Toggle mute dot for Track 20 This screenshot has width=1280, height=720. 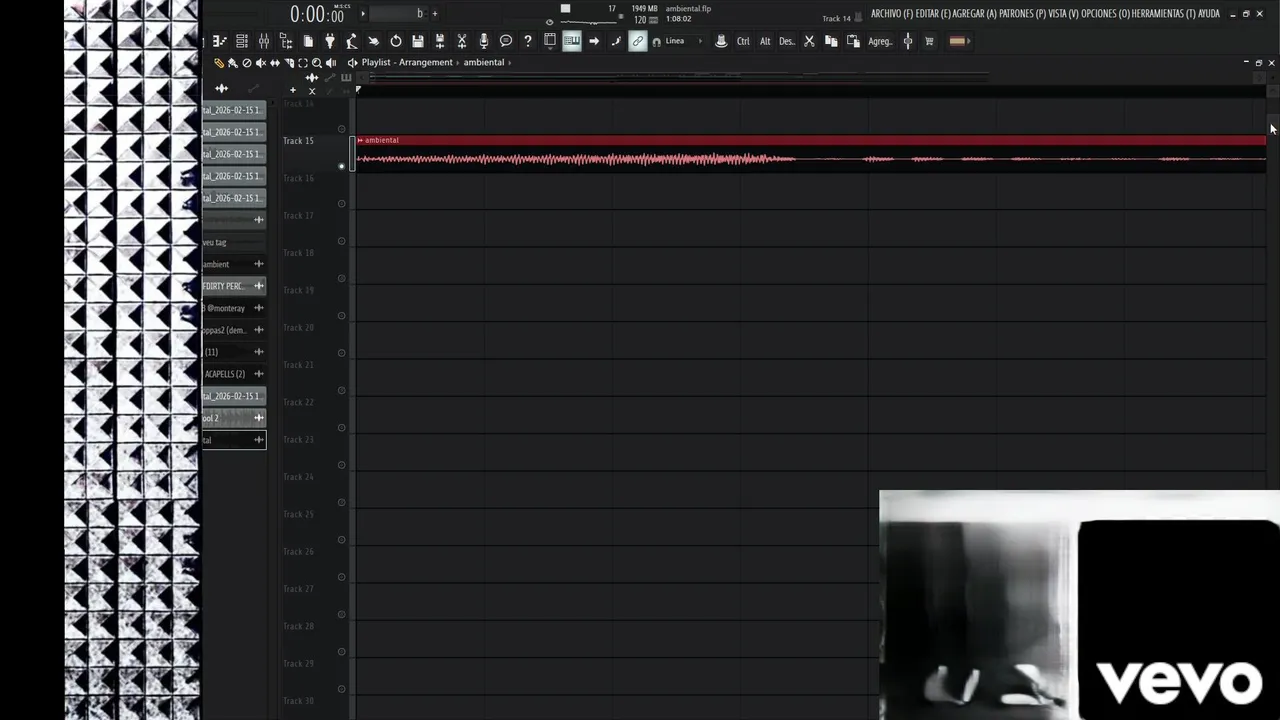pos(342,352)
